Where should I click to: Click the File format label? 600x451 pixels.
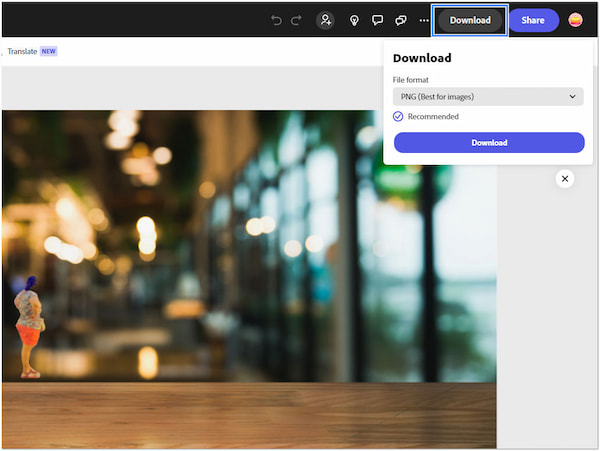tap(411, 80)
